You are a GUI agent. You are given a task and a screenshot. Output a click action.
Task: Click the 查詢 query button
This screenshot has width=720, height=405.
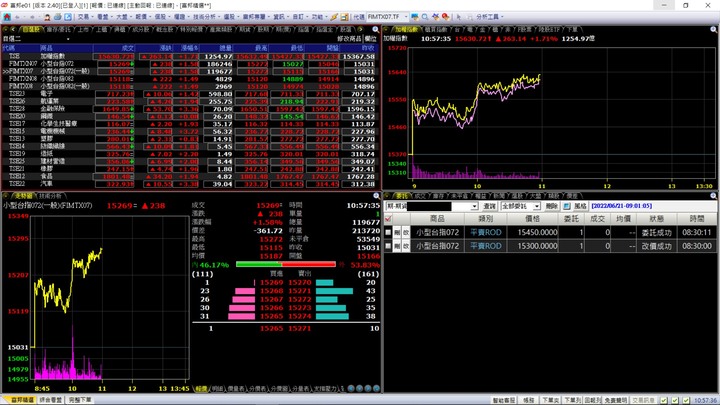[490, 207]
